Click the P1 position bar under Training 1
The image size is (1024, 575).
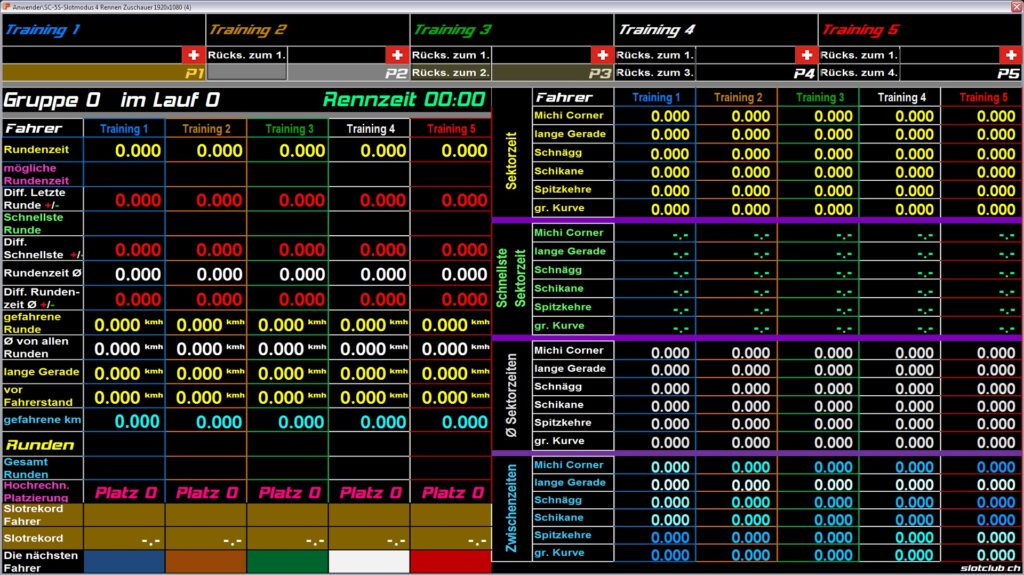[x=103, y=73]
